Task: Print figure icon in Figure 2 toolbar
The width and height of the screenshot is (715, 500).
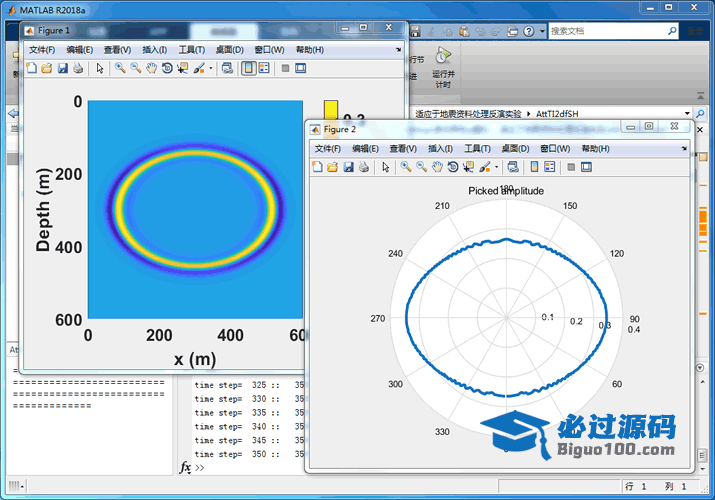Action: pyautogui.click(x=363, y=167)
